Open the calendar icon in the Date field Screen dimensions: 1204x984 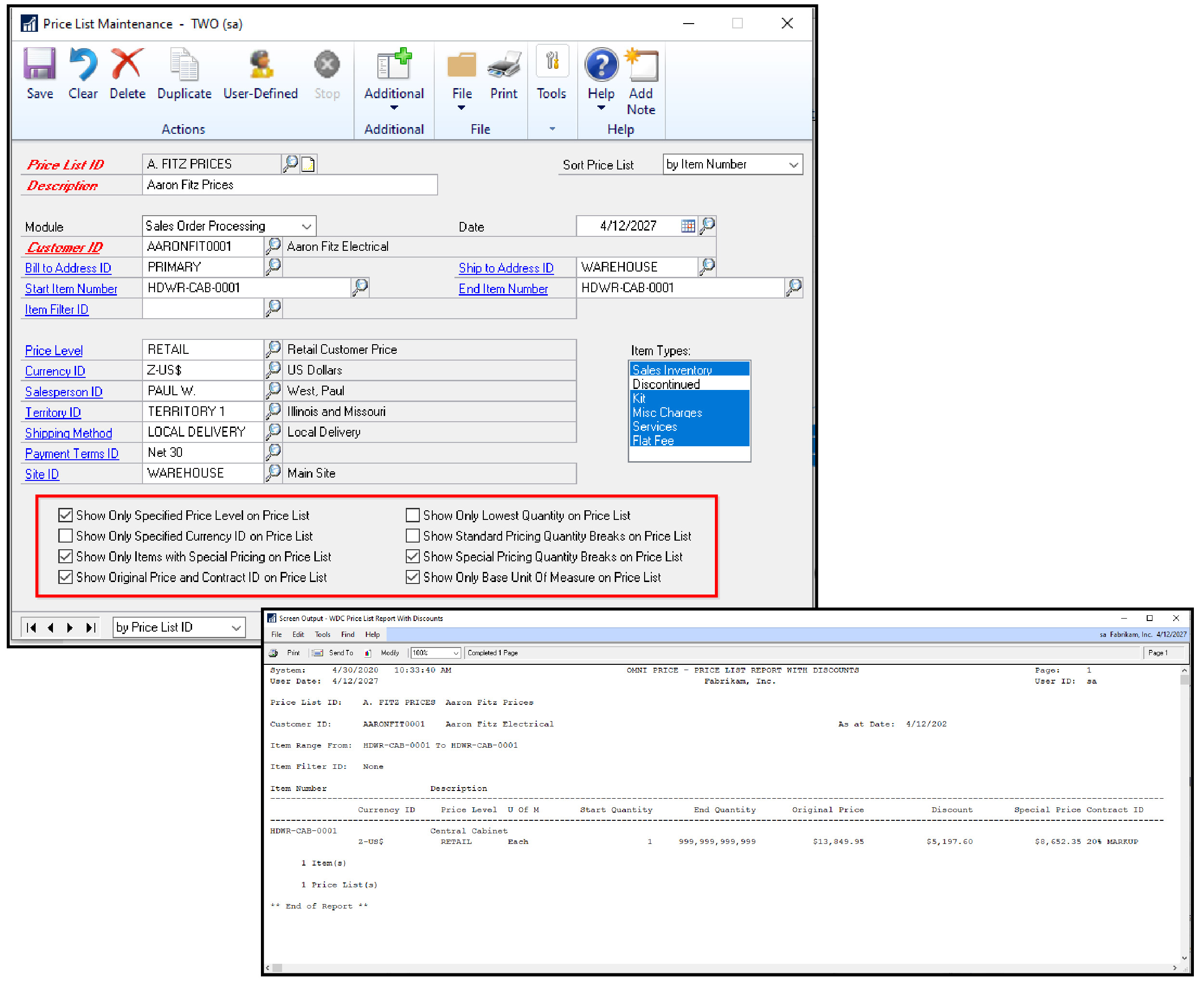pyautogui.click(x=687, y=226)
